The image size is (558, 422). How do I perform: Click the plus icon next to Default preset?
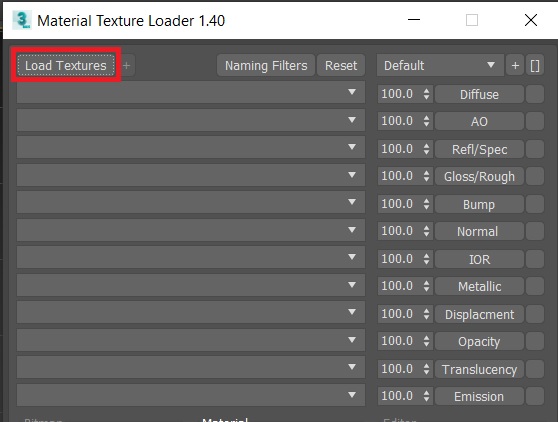click(515, 65)
